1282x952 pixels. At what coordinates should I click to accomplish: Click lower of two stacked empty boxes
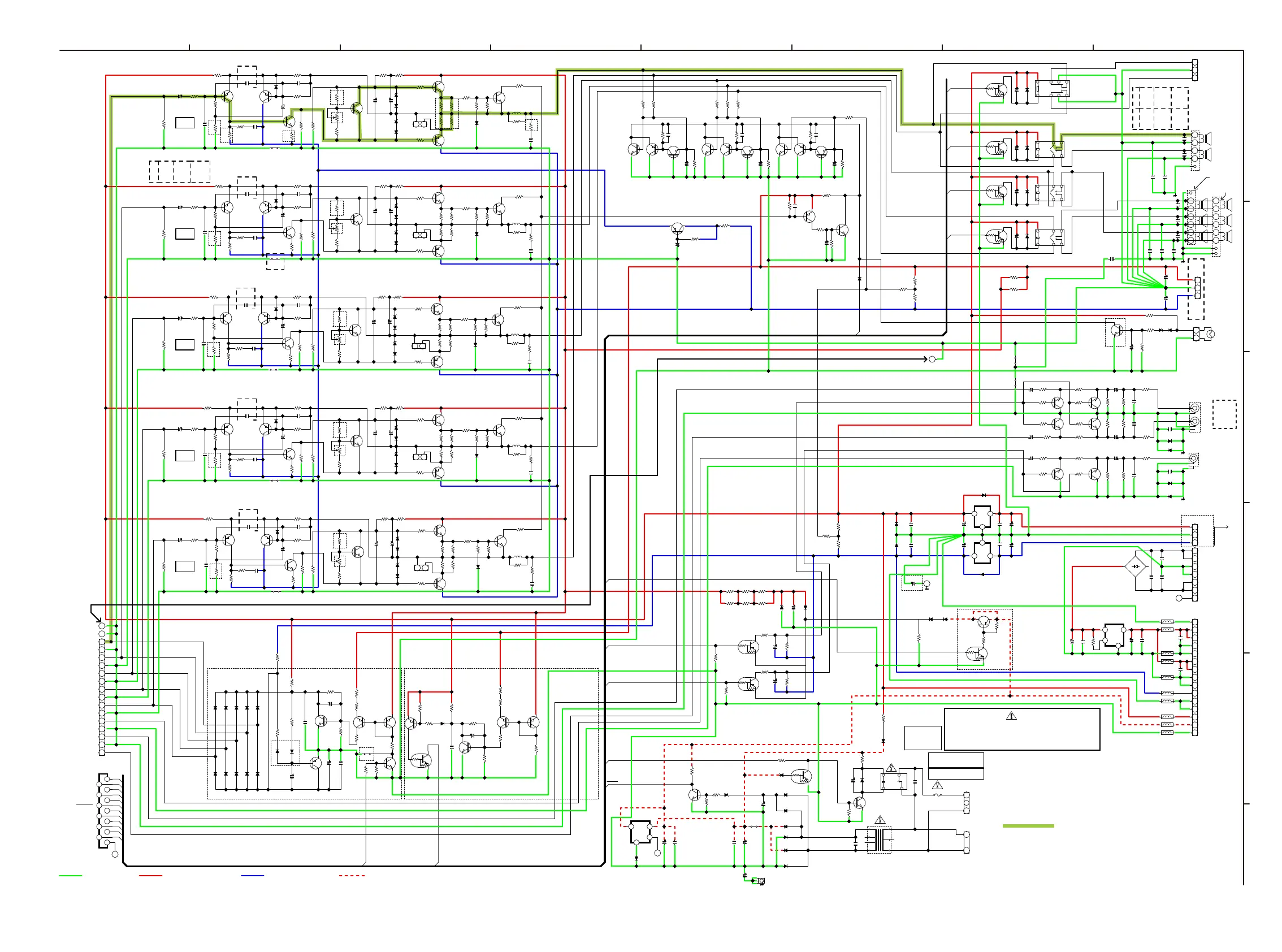955,774
